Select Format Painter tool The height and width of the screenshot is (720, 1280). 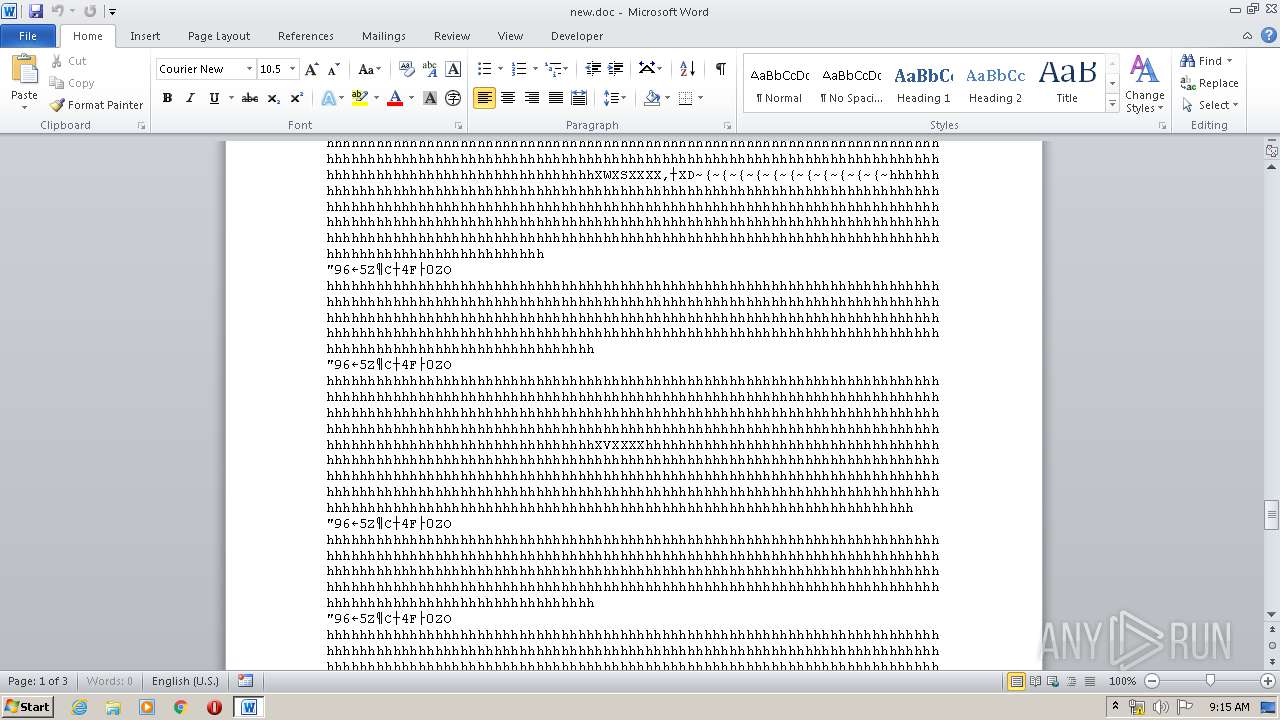[96, 105]
